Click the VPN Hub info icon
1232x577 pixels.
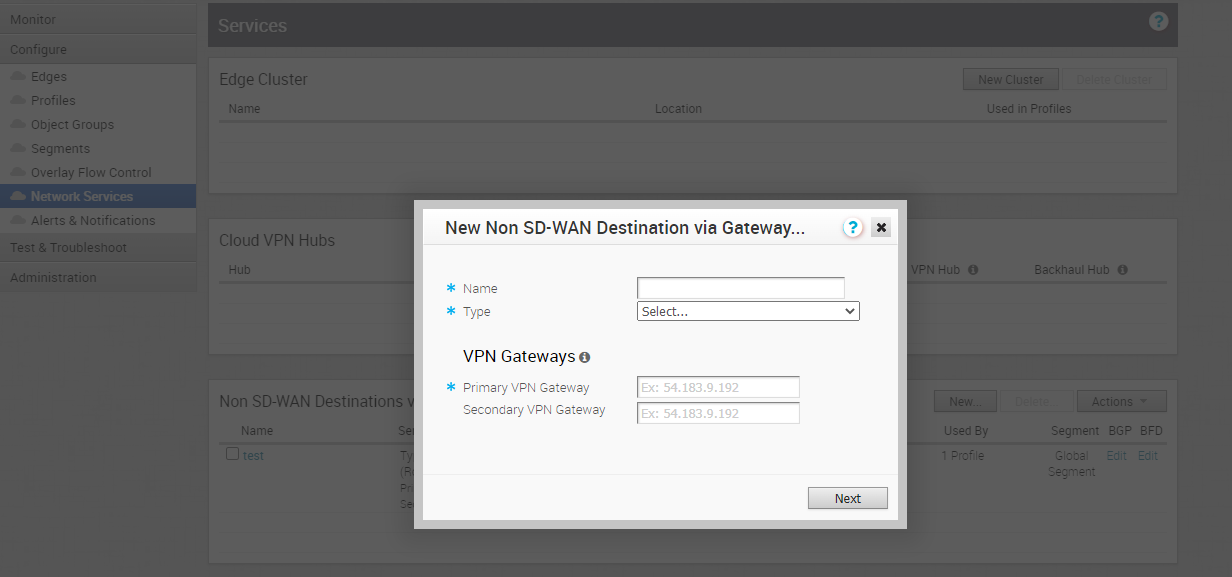(973, 270)
